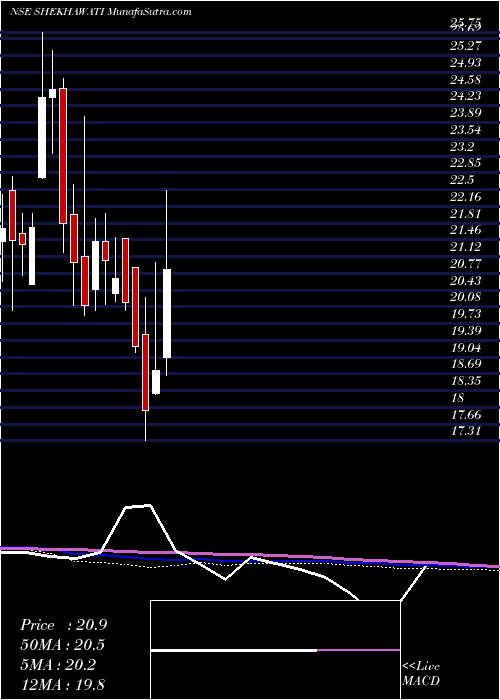Click the 24.23 price axis label
The height and width of the screenshot is (700, 500).
click(x=466, y=96)
